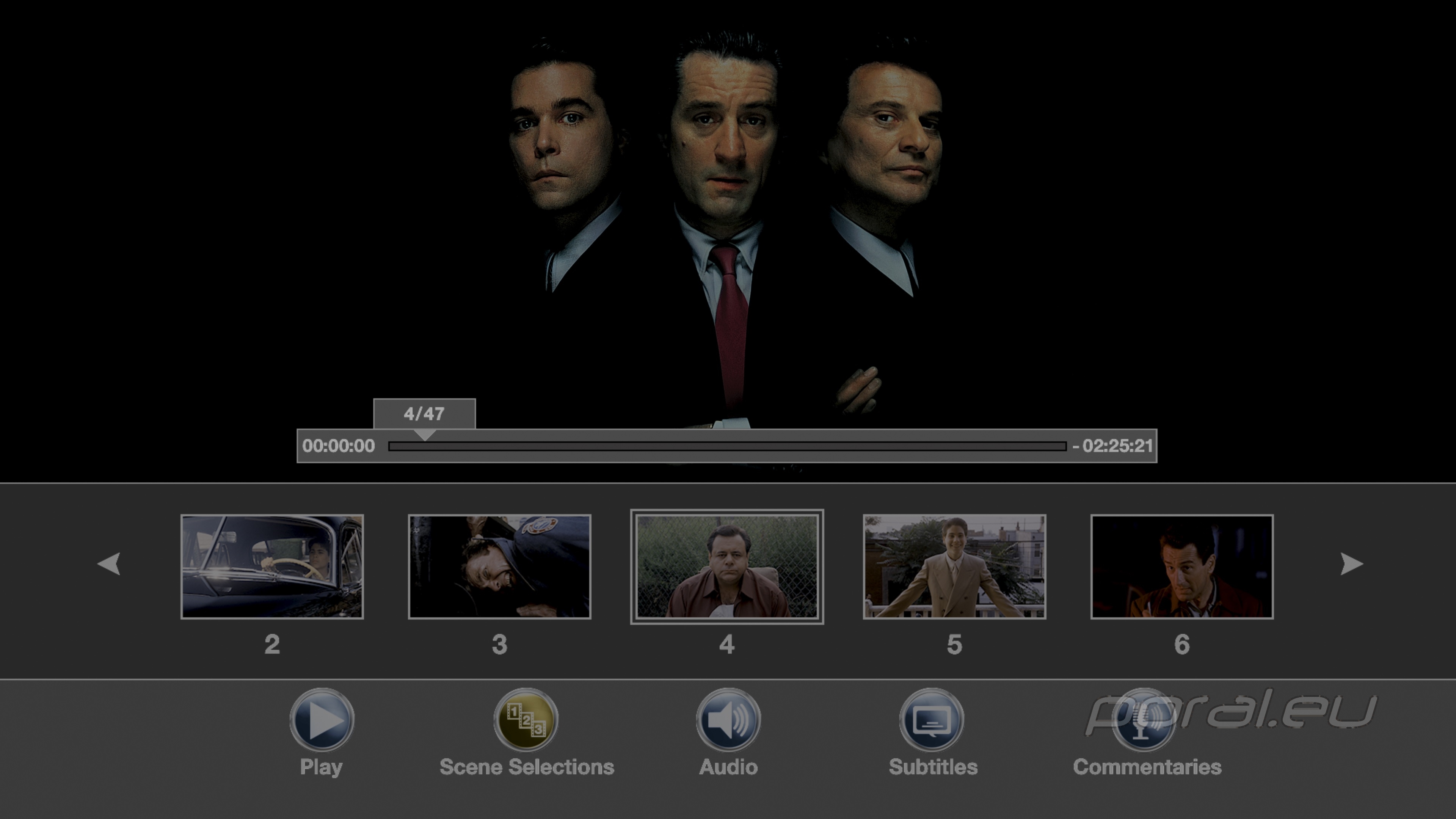Click the number 3 scene label

coord(500,644)
